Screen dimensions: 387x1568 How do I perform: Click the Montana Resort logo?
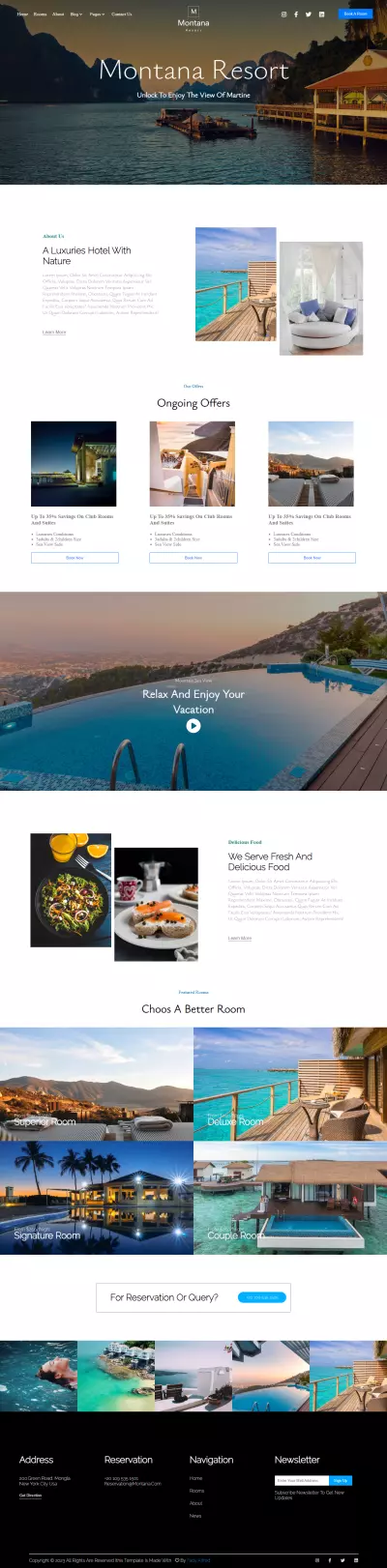[x=193, y=18]
